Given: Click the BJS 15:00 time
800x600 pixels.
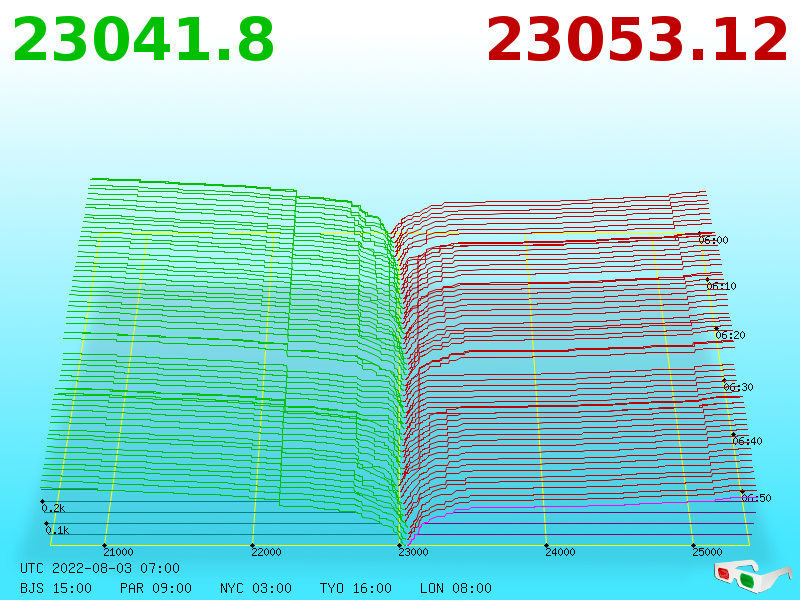Looking at the screenshot, I should (x=56, y=588).
